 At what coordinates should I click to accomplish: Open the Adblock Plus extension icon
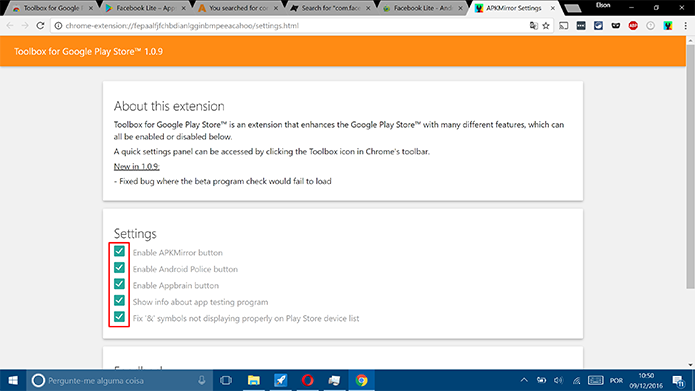click(x=633, y=26)
